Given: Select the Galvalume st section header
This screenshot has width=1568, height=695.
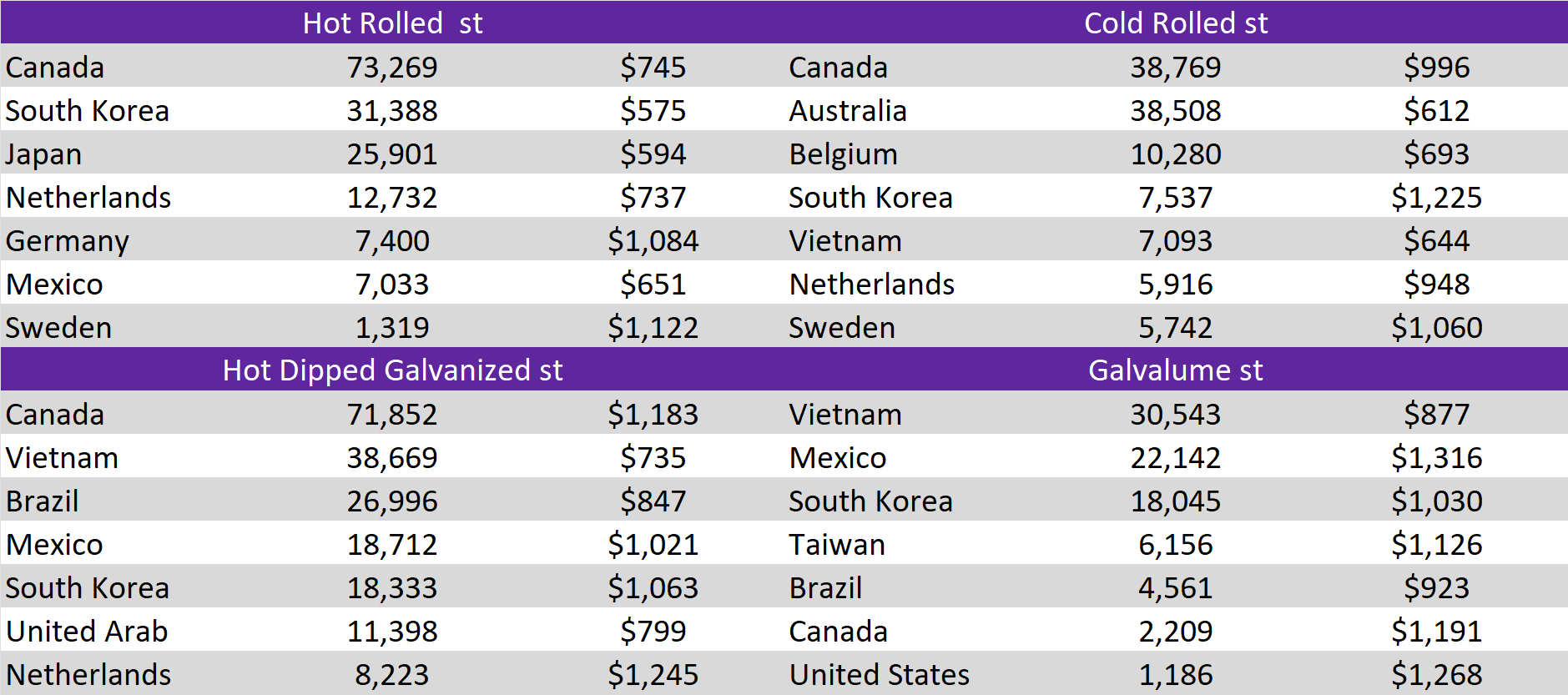Looking at the screenshot, I should (1175, 370).
